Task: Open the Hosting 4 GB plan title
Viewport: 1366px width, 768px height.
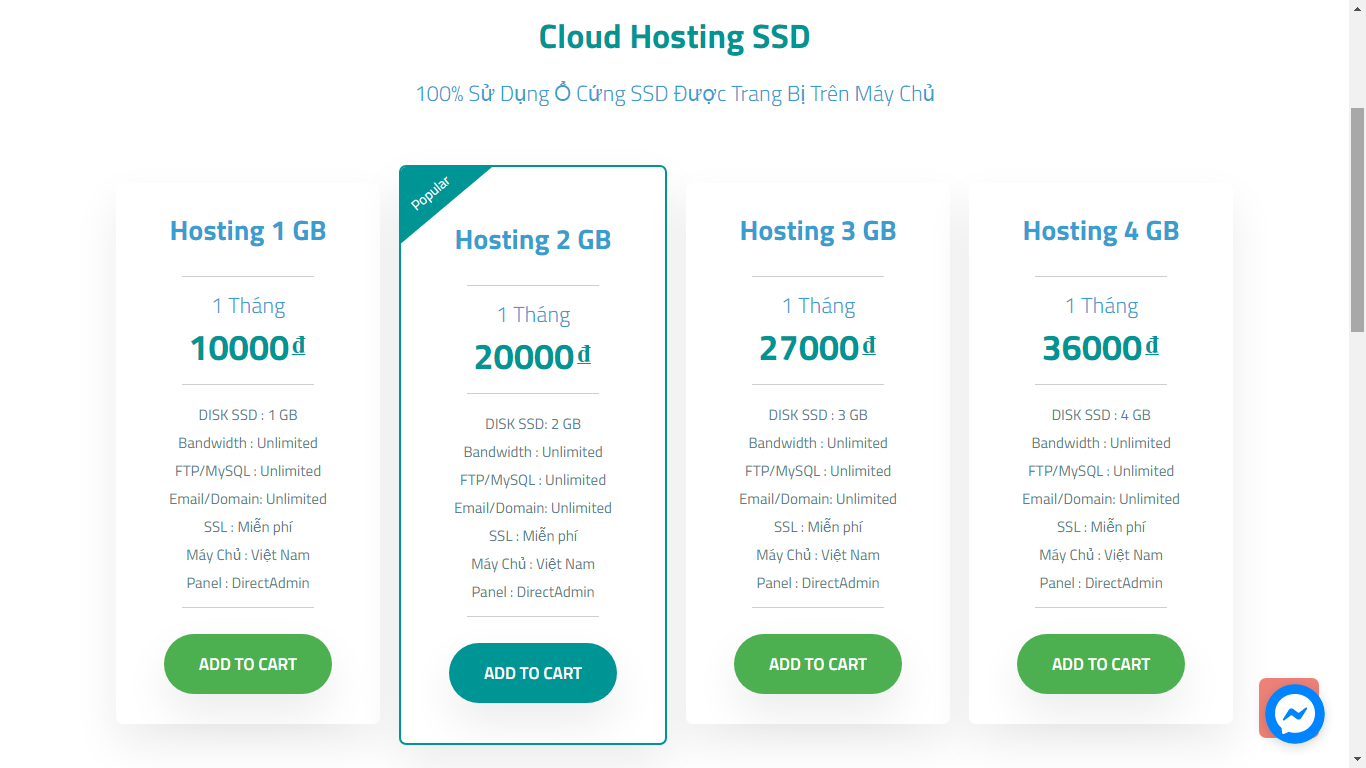Action: 1101,231
